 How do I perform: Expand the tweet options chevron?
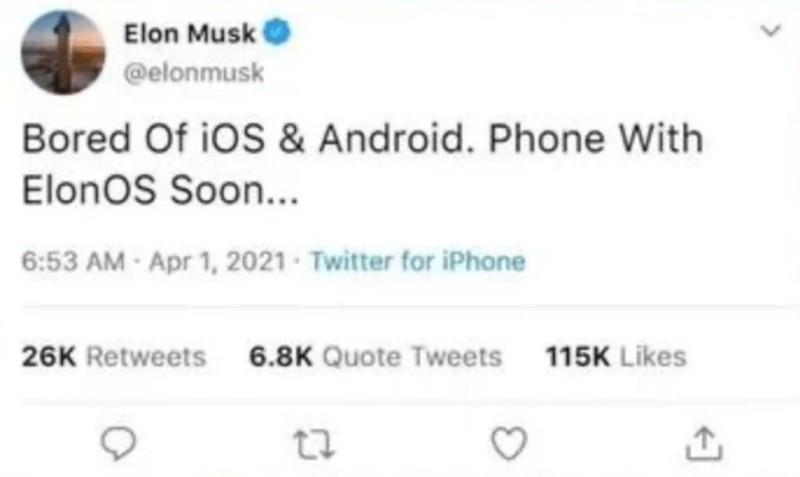point(770,31)
